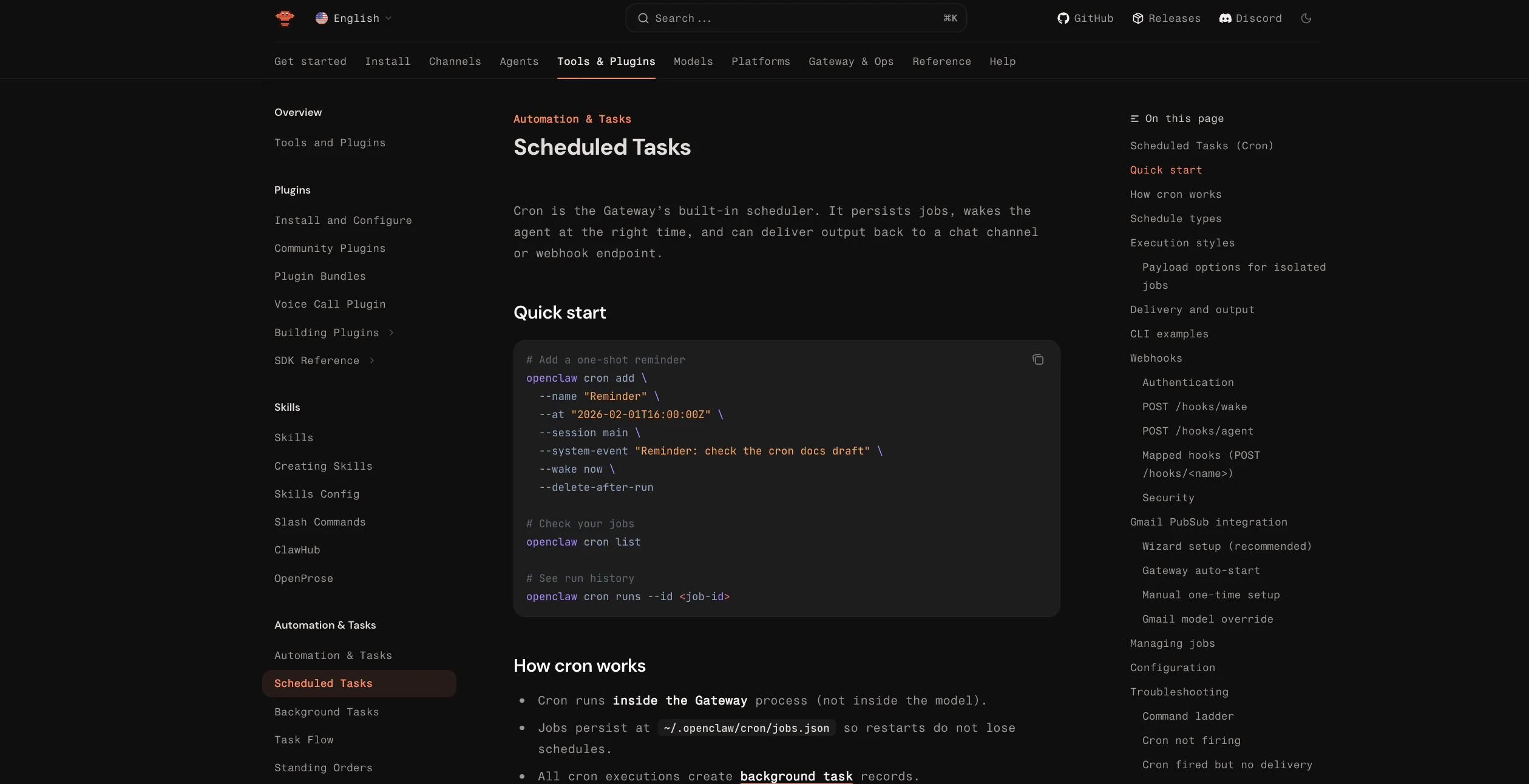Image resolution: width=1529 pixels, height=784 pixels.
Task: Click the OpenClaw lobster logo
Action: (285, 18)
